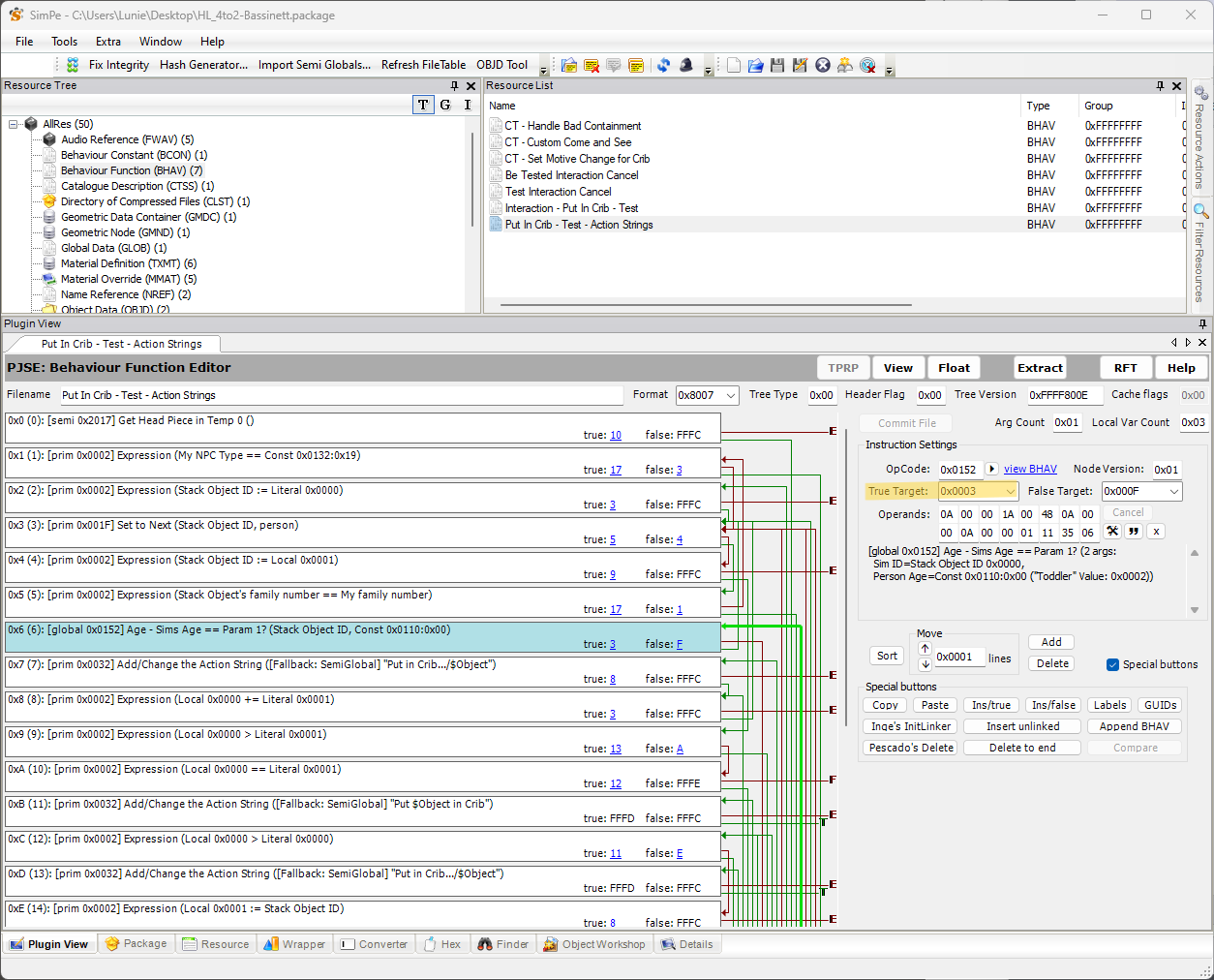The height and width of the screenshot is (980, 1214).
Task: Click the refresh arrows toolbar icon
Action: coord(663,65)
